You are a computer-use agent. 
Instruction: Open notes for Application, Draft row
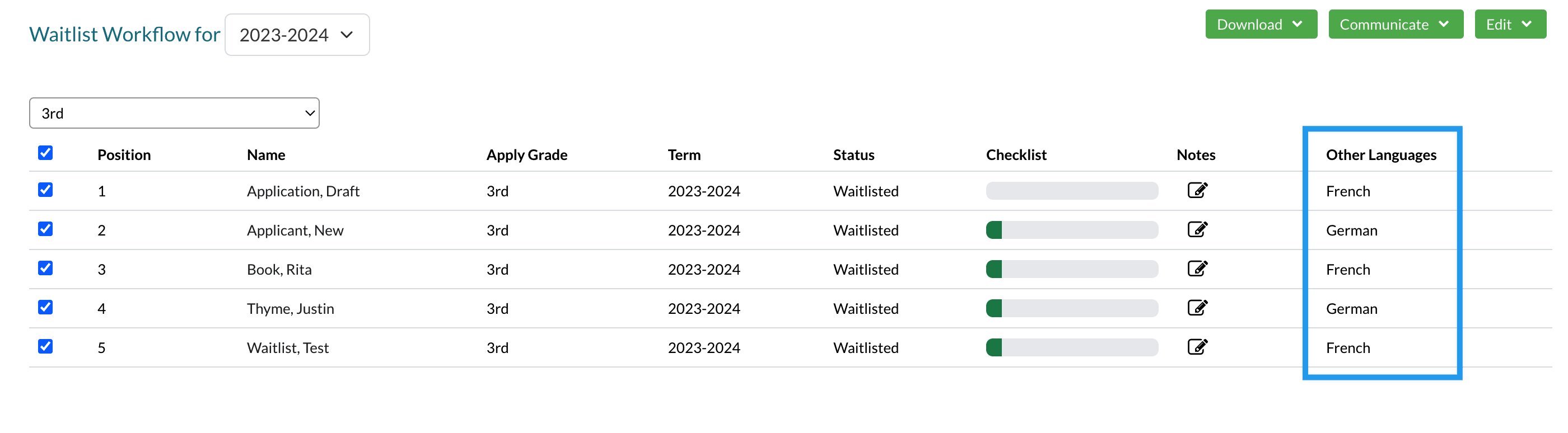point(1197,190)
